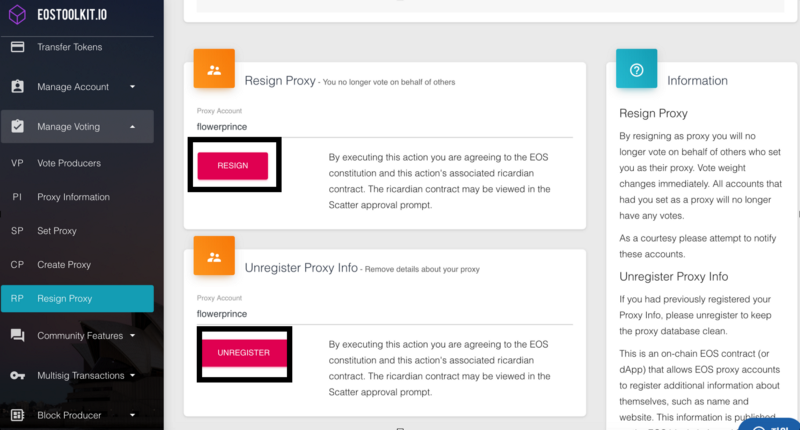Go to Proxy Information menu item
Viewport: 800px width, 430px height.
pyautogui.click(x=73, y=197)
